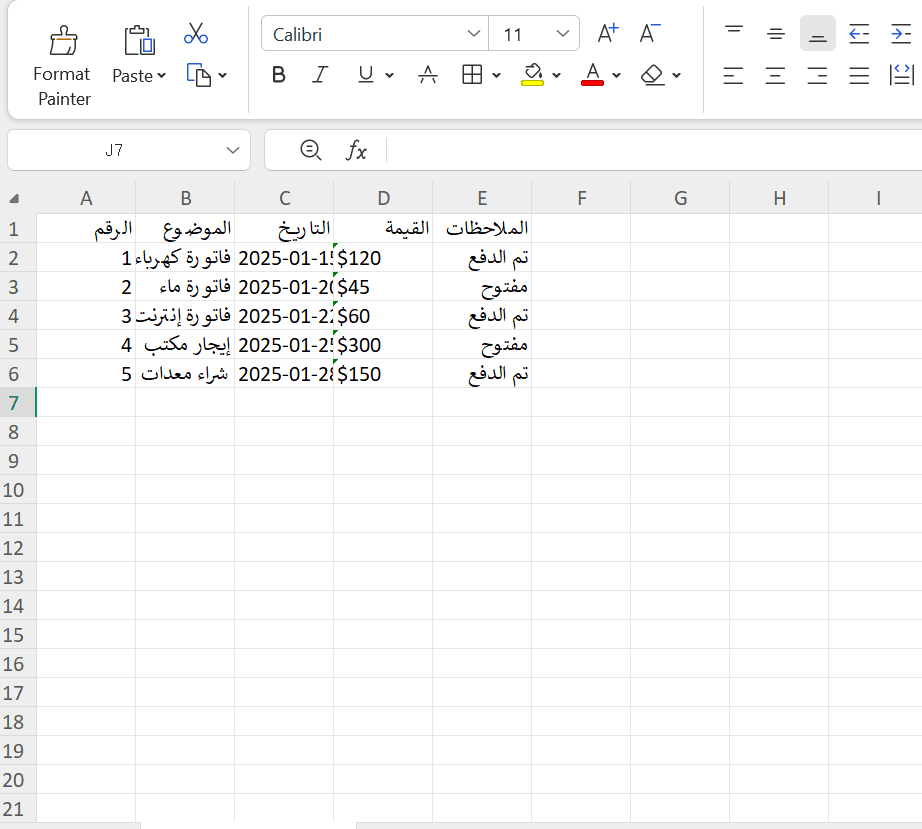Click the zoom magnifier icon in formula bar

[310, 151]
